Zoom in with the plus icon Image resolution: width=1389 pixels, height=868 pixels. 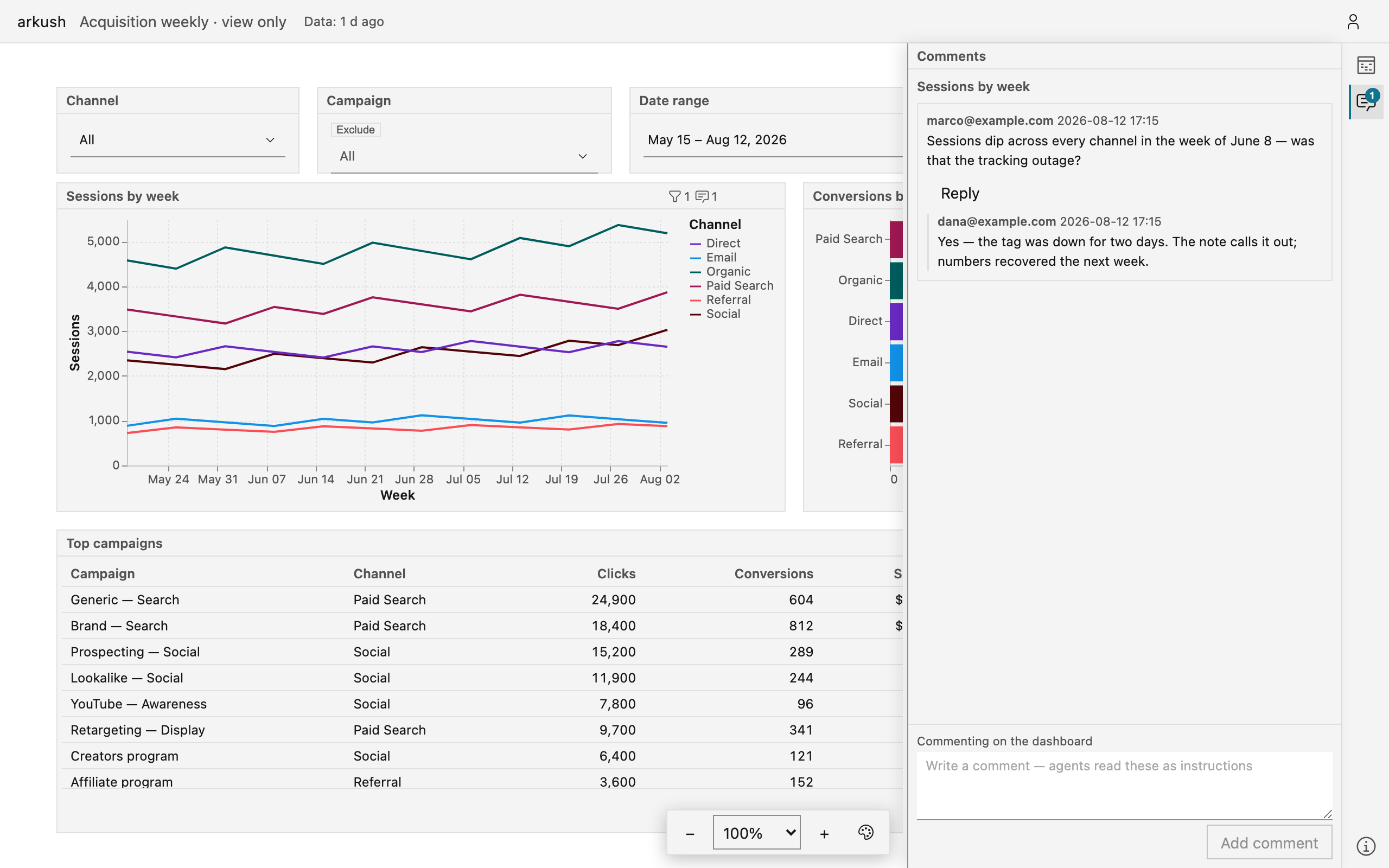(x=824, y=834)
